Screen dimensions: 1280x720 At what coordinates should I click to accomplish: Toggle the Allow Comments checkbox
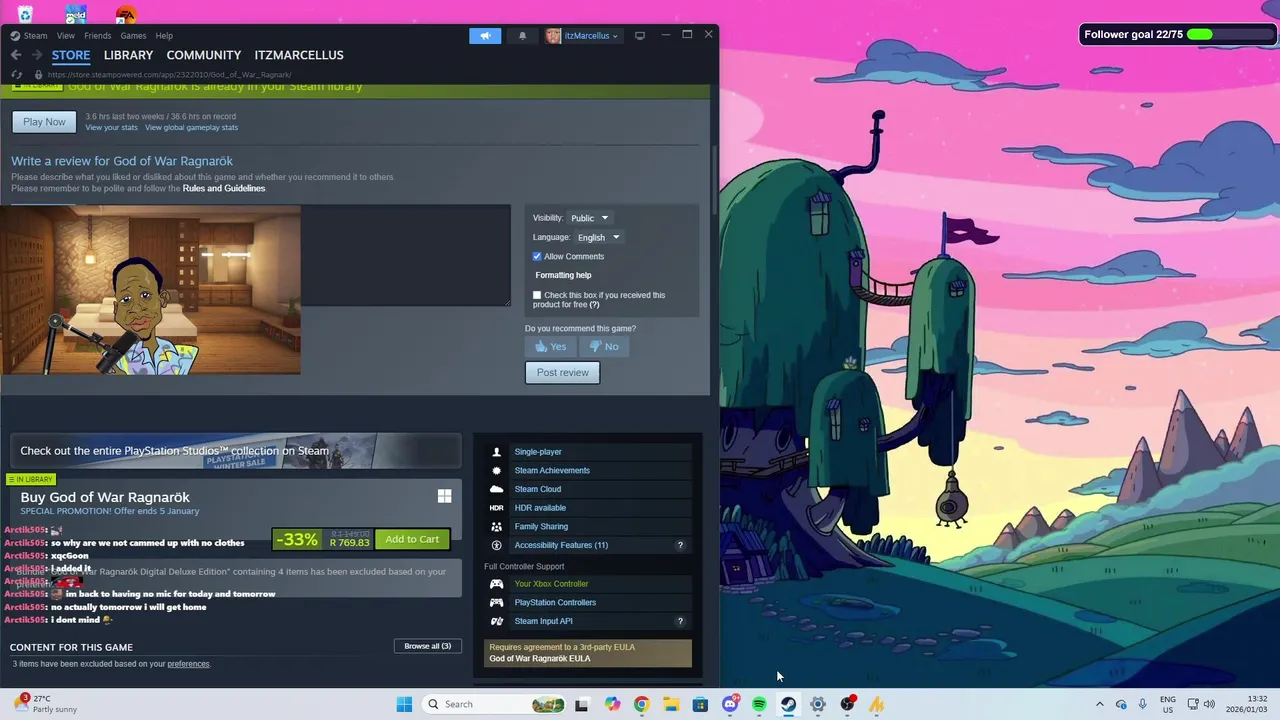point(537,257)
